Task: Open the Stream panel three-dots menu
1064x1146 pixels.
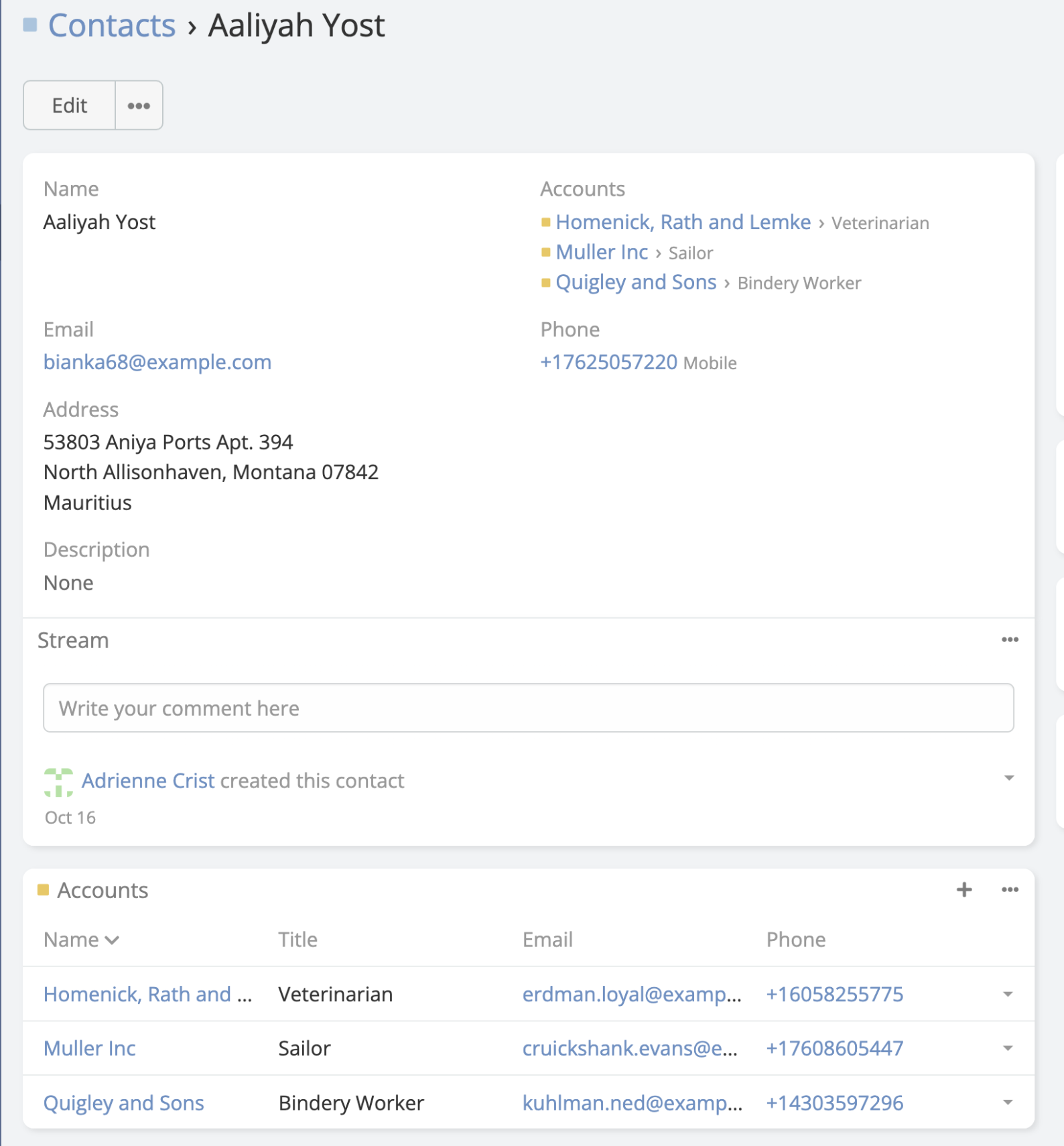Action: 1010,640
